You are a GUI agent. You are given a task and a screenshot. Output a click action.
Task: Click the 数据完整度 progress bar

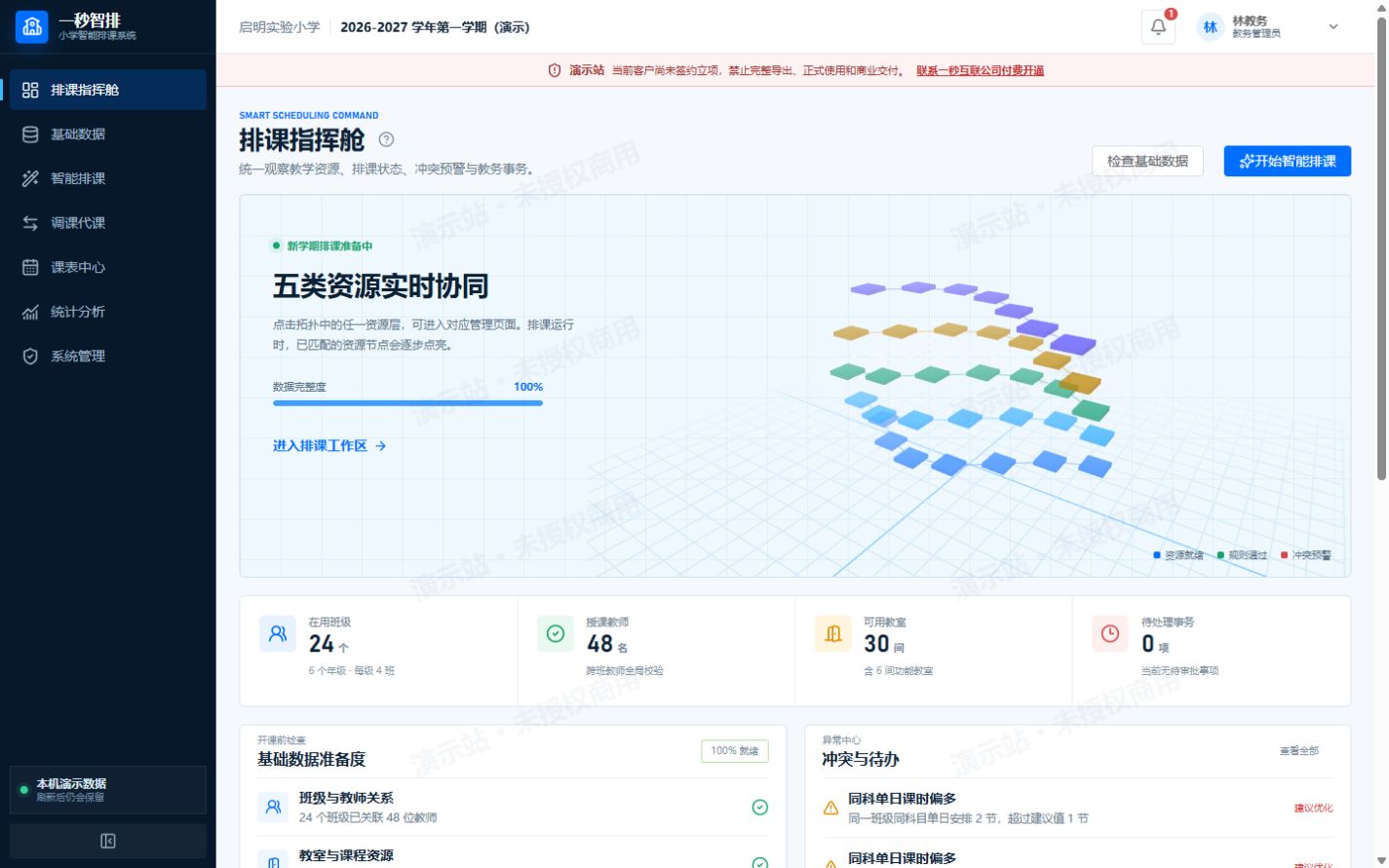tap(407, 402)
